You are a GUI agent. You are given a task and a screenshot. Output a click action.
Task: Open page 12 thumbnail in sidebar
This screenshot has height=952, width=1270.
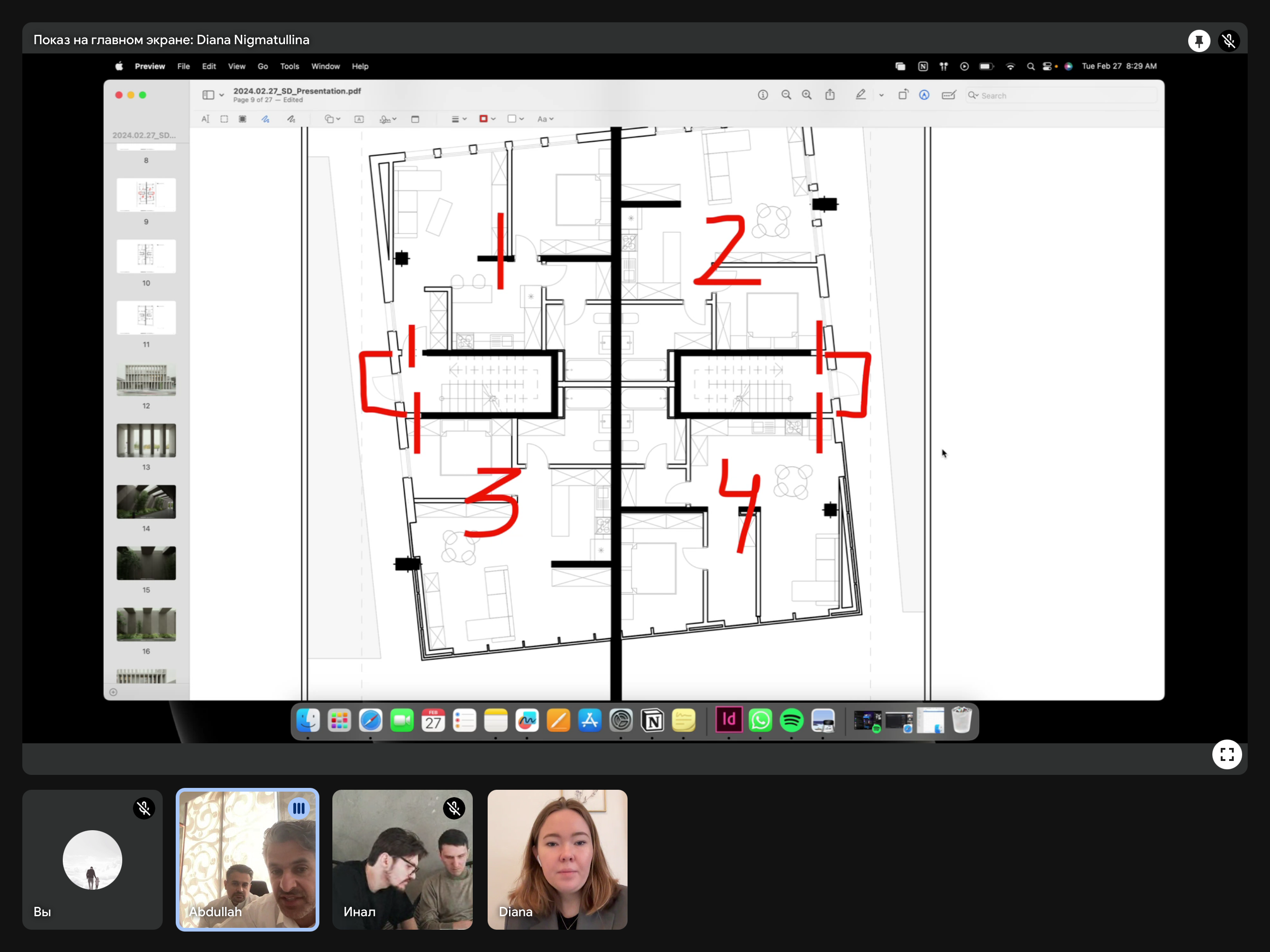146,379
